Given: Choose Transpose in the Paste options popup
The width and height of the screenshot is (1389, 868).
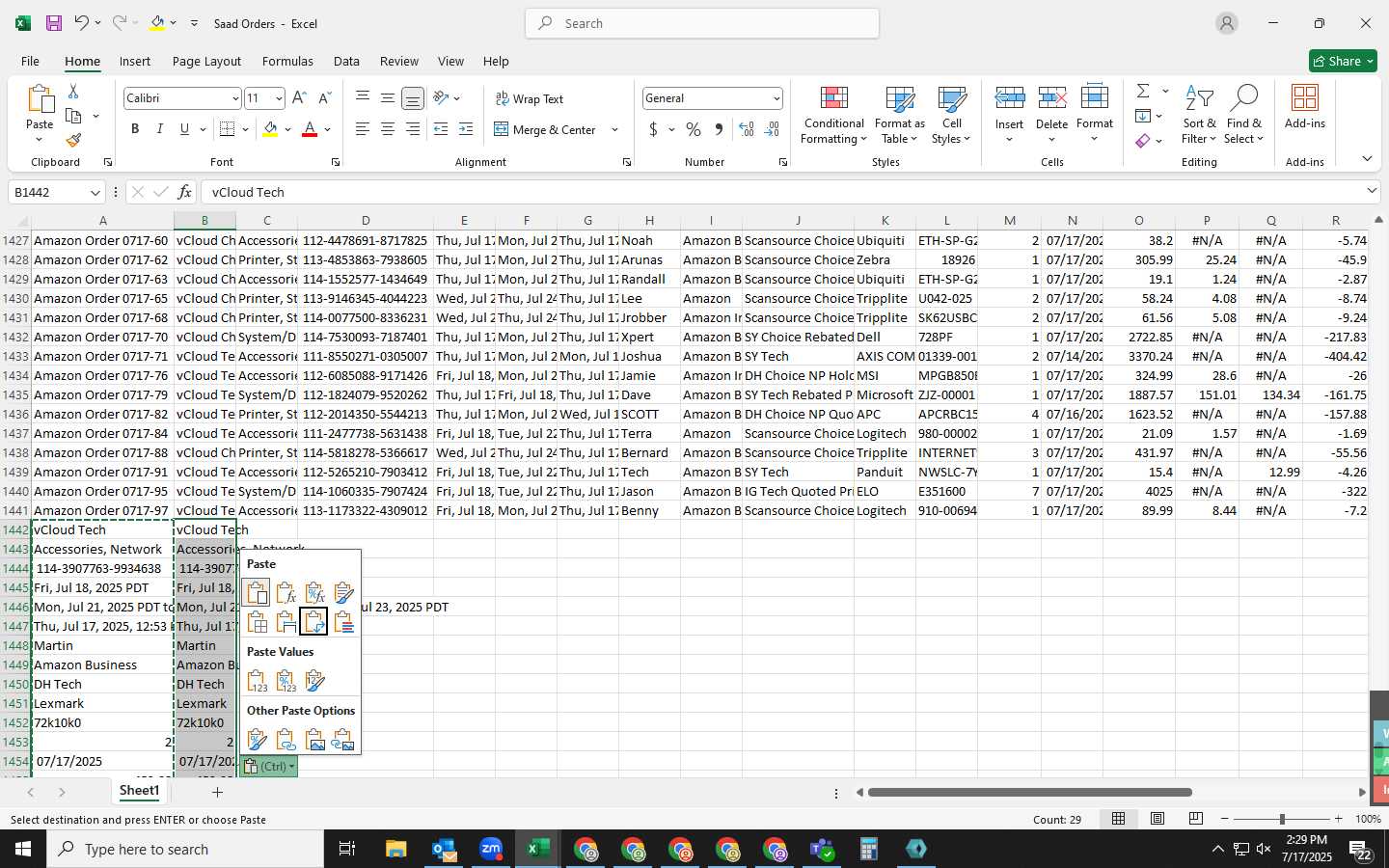Looking at the screenshot, I should [x=314, y=622].
